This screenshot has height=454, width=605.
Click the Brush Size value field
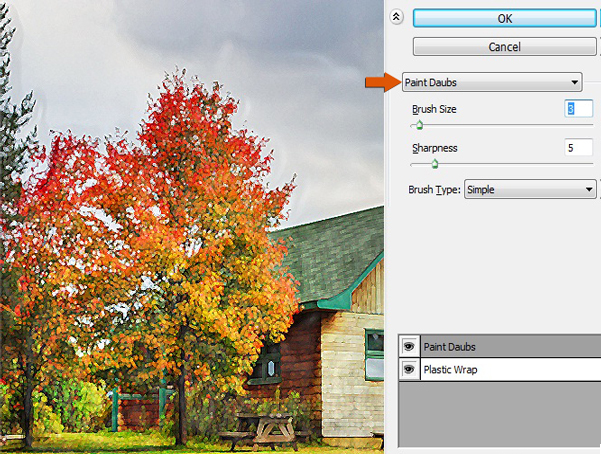(578, 109)
